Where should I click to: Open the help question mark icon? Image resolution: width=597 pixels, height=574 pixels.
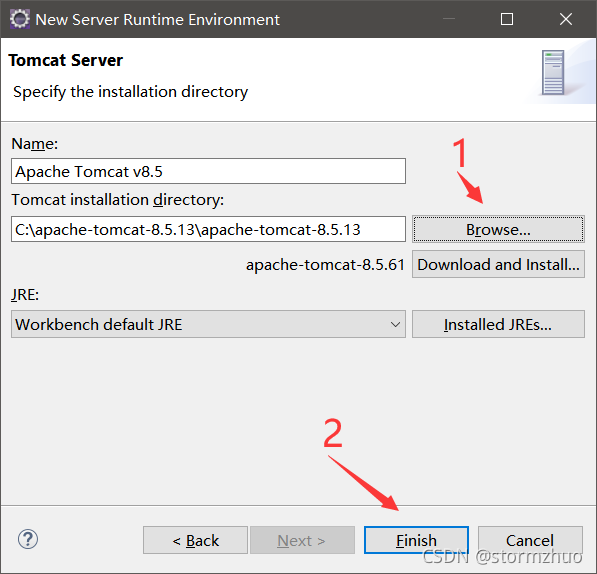[28, 539]
